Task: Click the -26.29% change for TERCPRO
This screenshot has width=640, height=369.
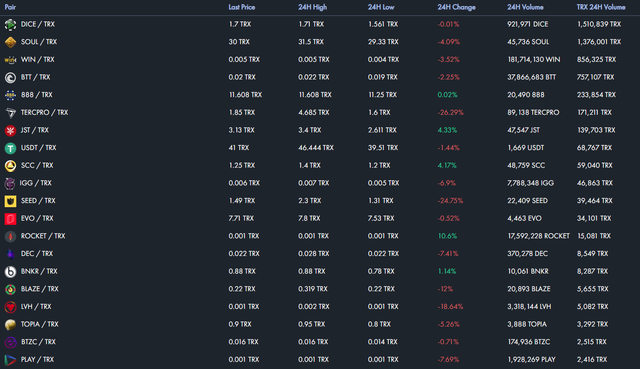Action: click(450, 112)
